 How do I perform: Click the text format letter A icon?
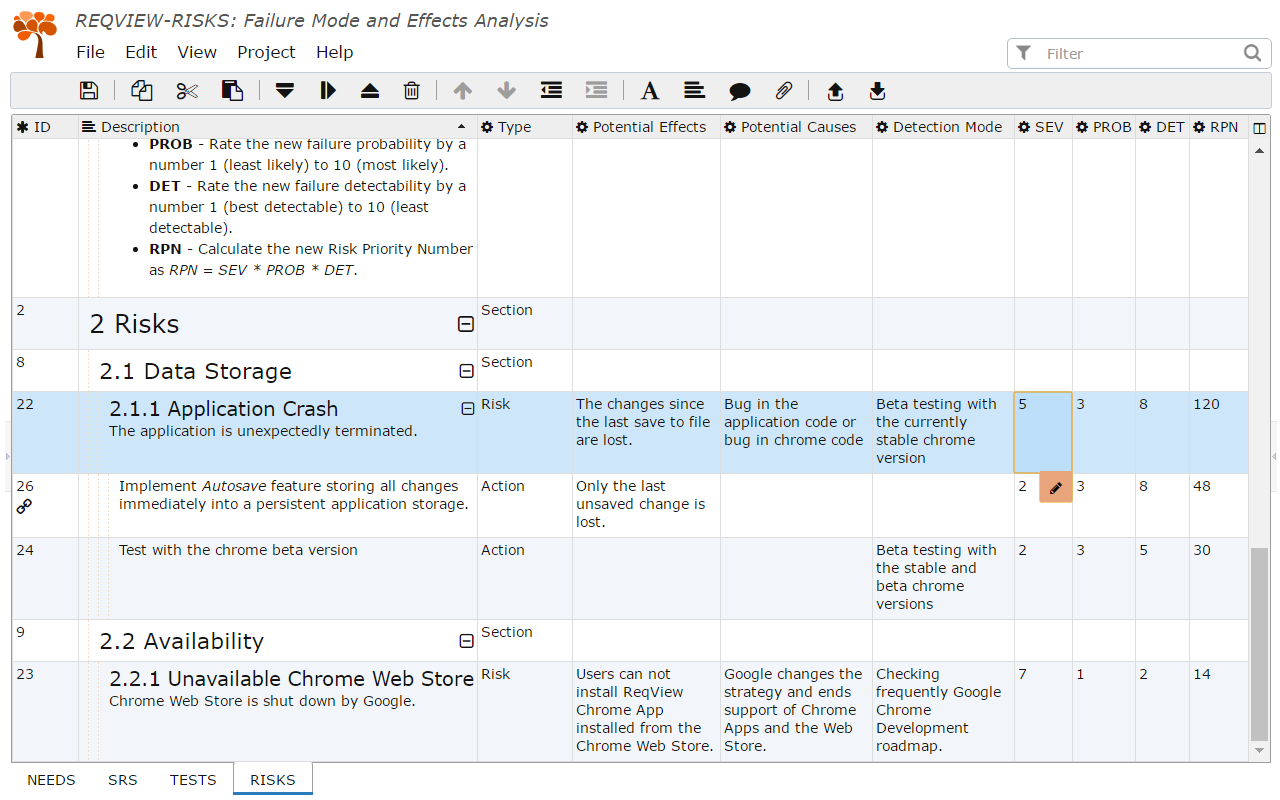[x=650, y=91]
